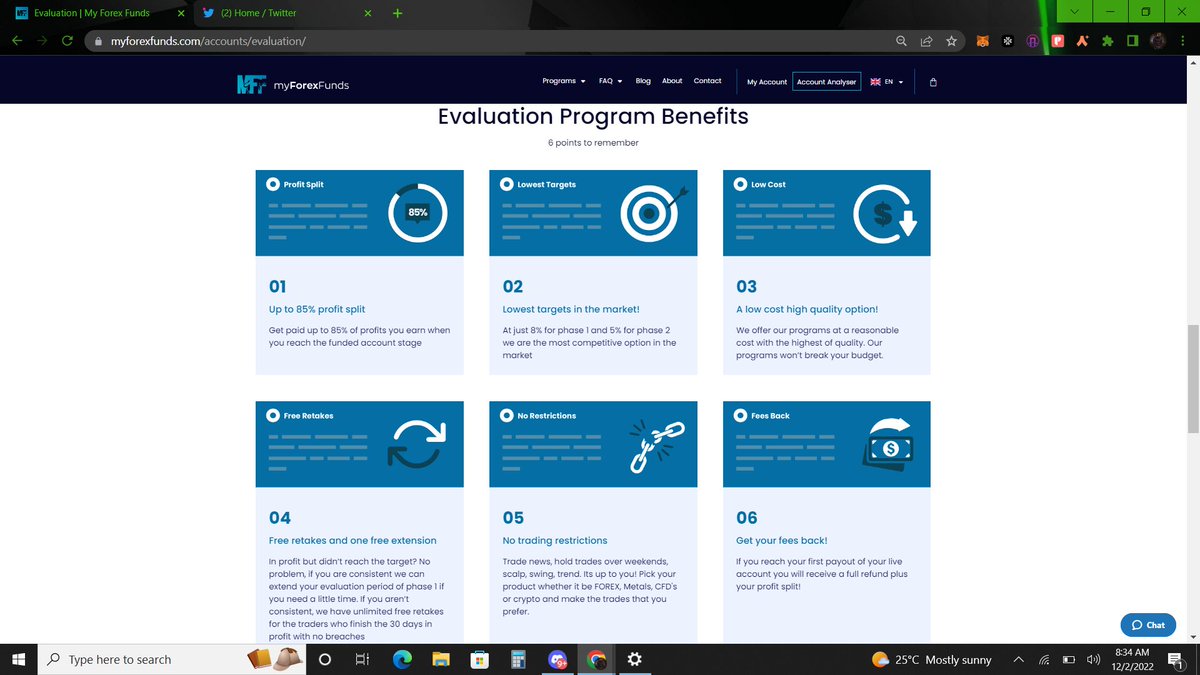
Task: Click the Task View taskbar icon
Action: [x=363, y=660]
